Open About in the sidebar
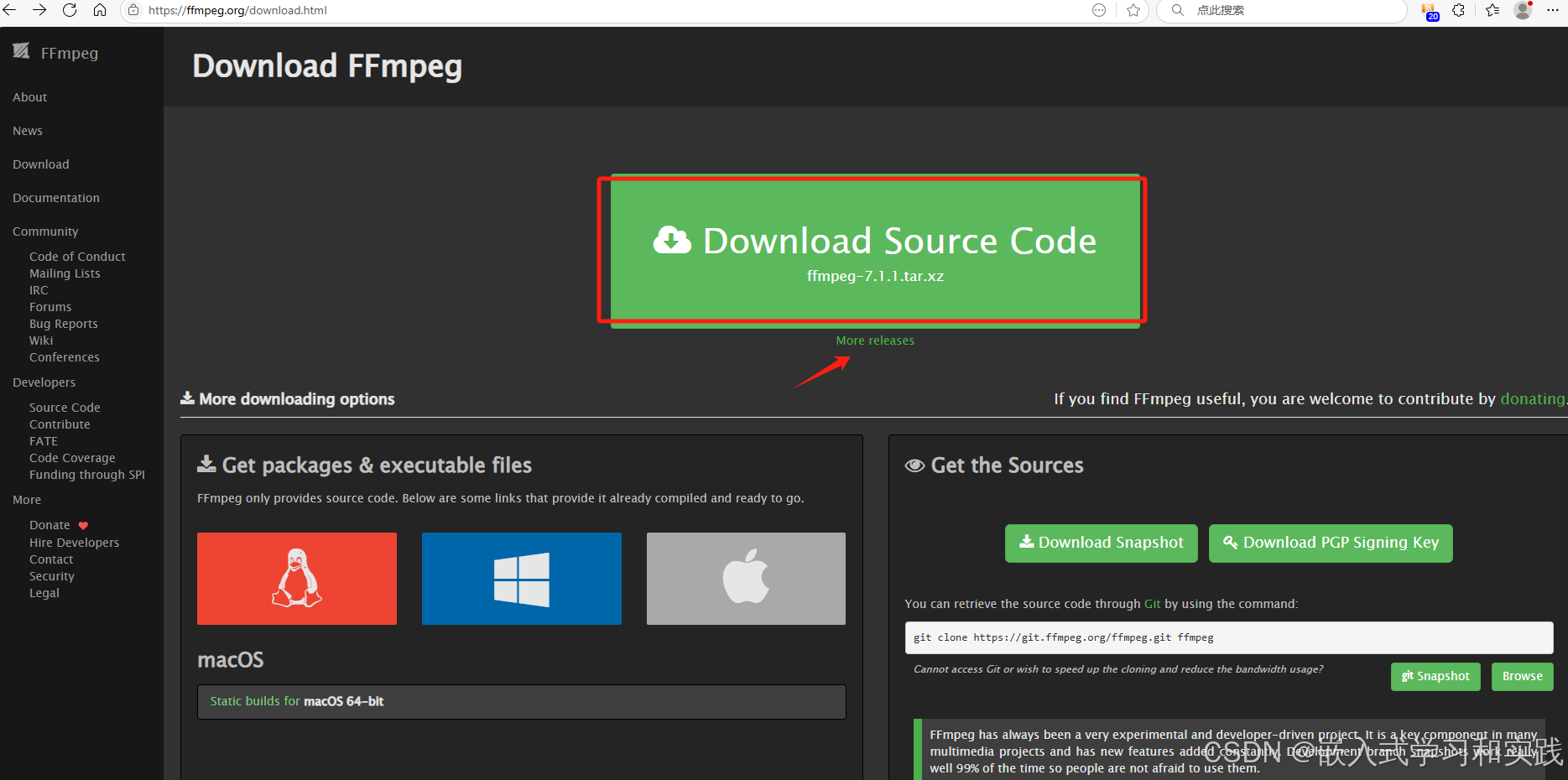Image resolution: width=1568 pixels, height=780 pixels. (30, 97)
